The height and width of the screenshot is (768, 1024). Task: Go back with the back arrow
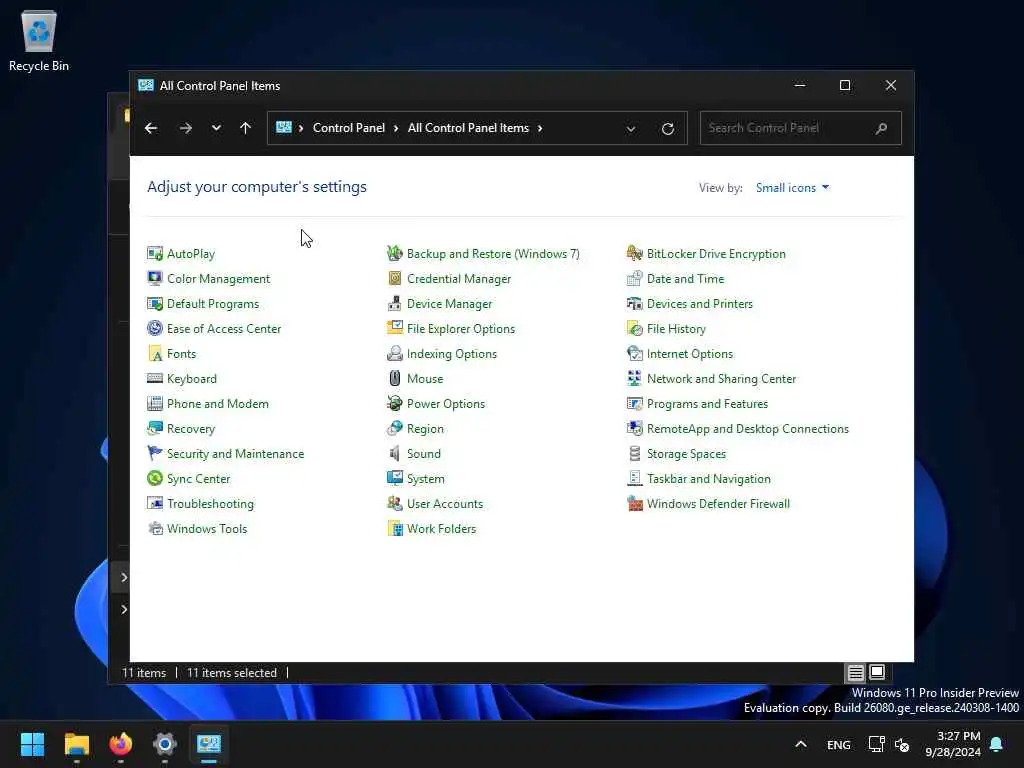pyautogui.click(x=151, y=128)
